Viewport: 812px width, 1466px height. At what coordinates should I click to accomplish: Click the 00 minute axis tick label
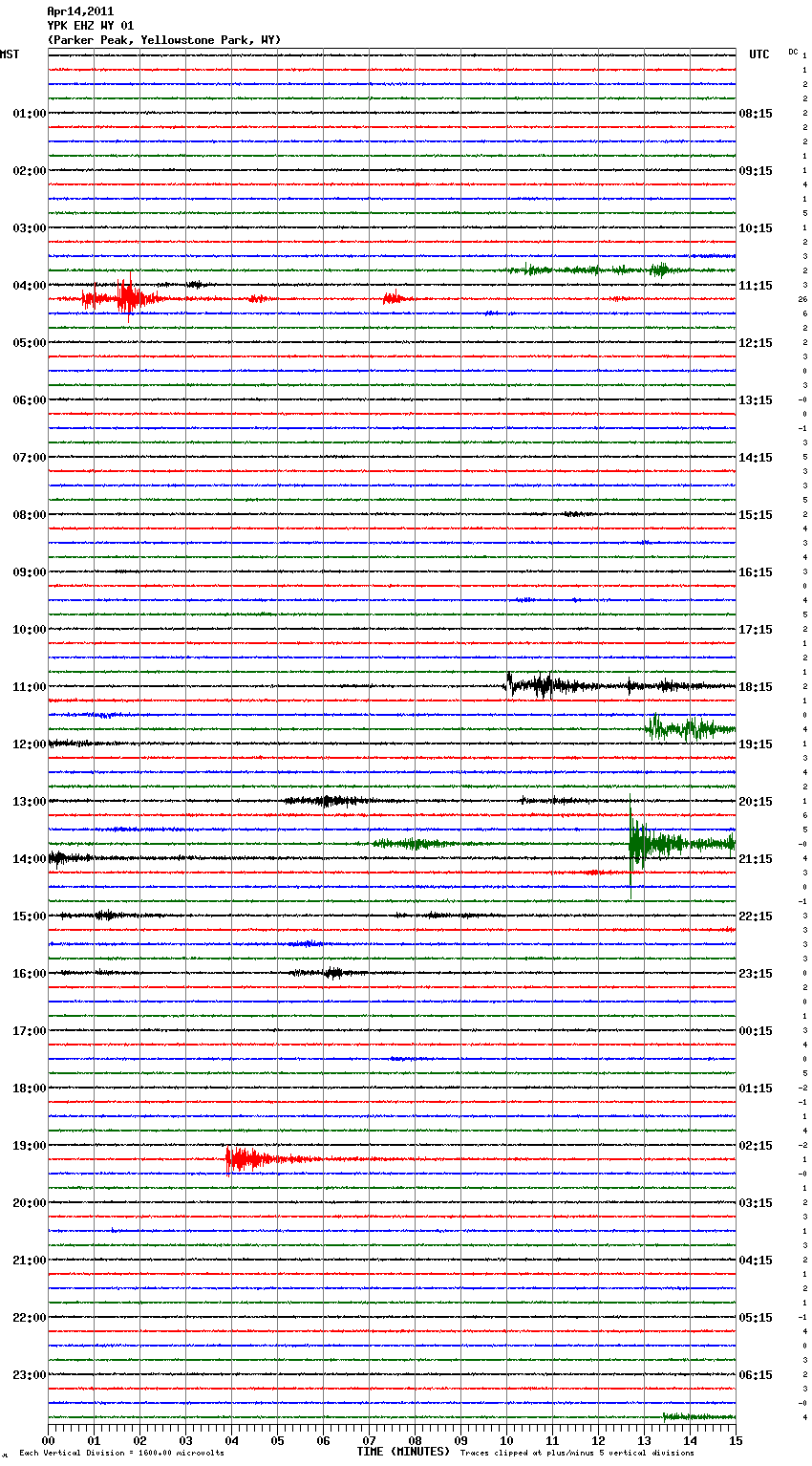(x=49, y=1440)
